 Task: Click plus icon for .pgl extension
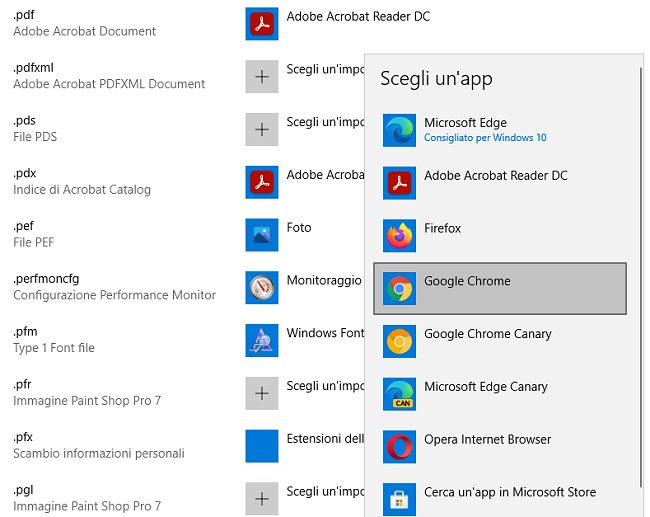point(262,499)
